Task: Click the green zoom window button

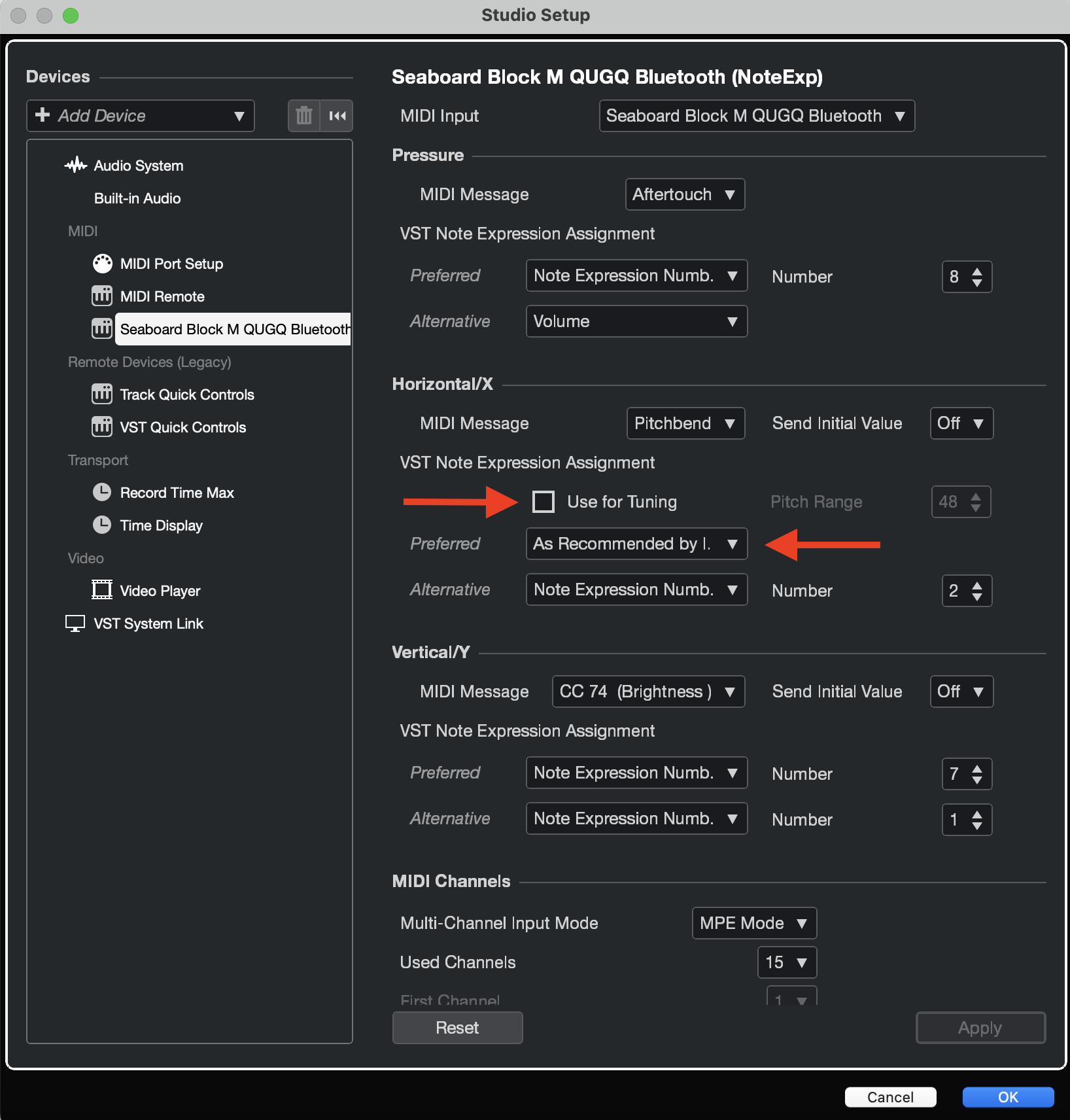Action: point(71,15)
